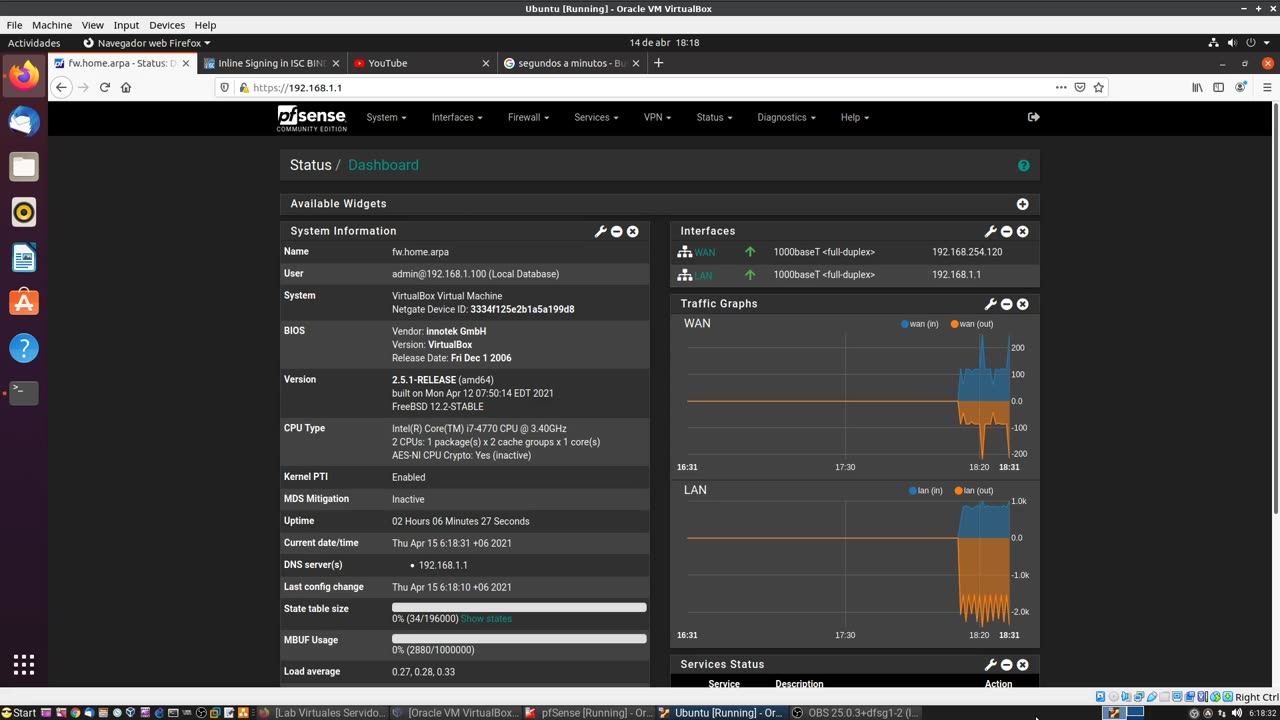The image size is (1280, 720).
Task: Close the Traffic Graphs widget
Action: tap(1023, 304)
